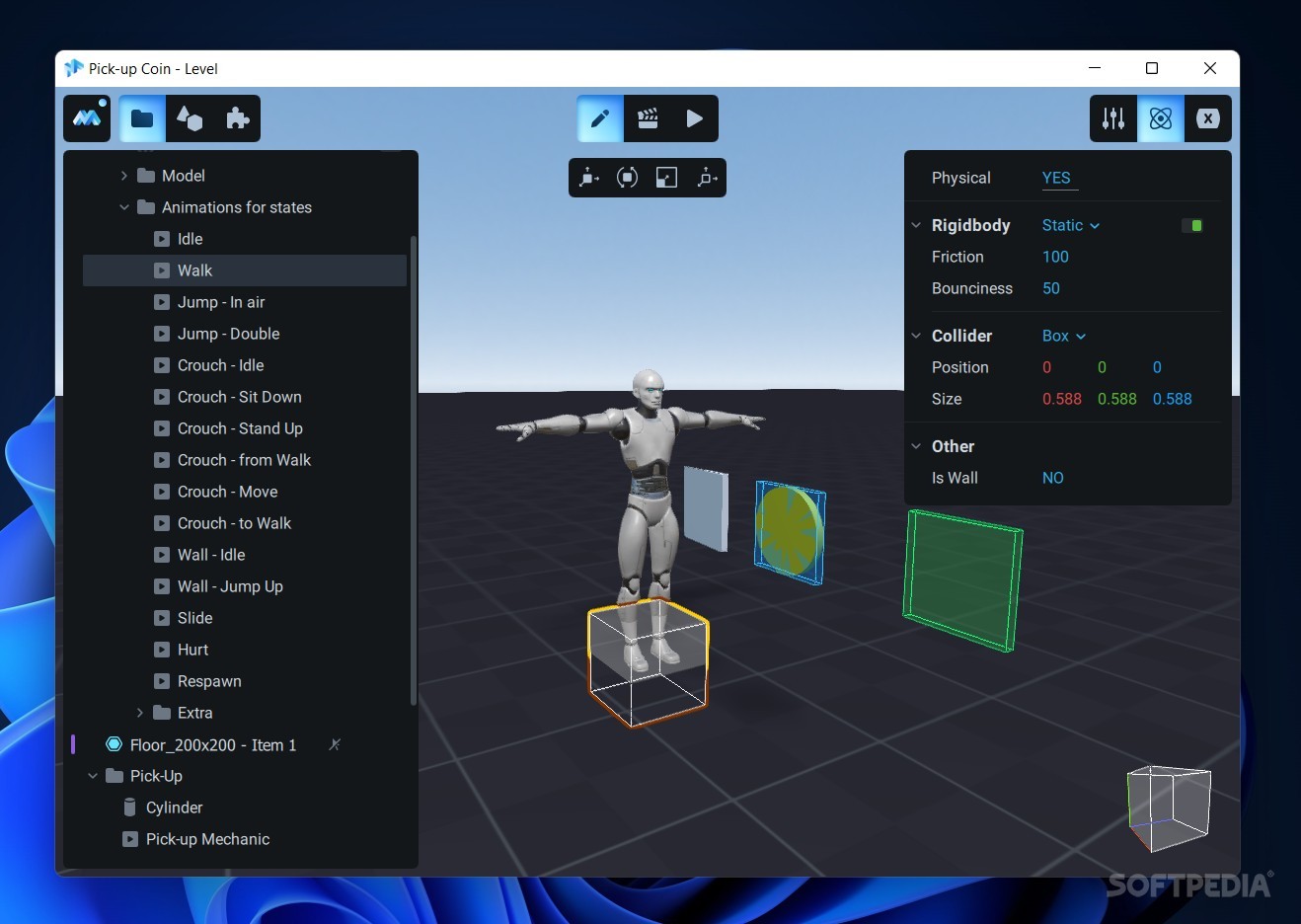The width and height of the screenshot is (1301, 924).
Task: Select the Respawn animation item
Action: pyautogui.click(x=245, y=681)
